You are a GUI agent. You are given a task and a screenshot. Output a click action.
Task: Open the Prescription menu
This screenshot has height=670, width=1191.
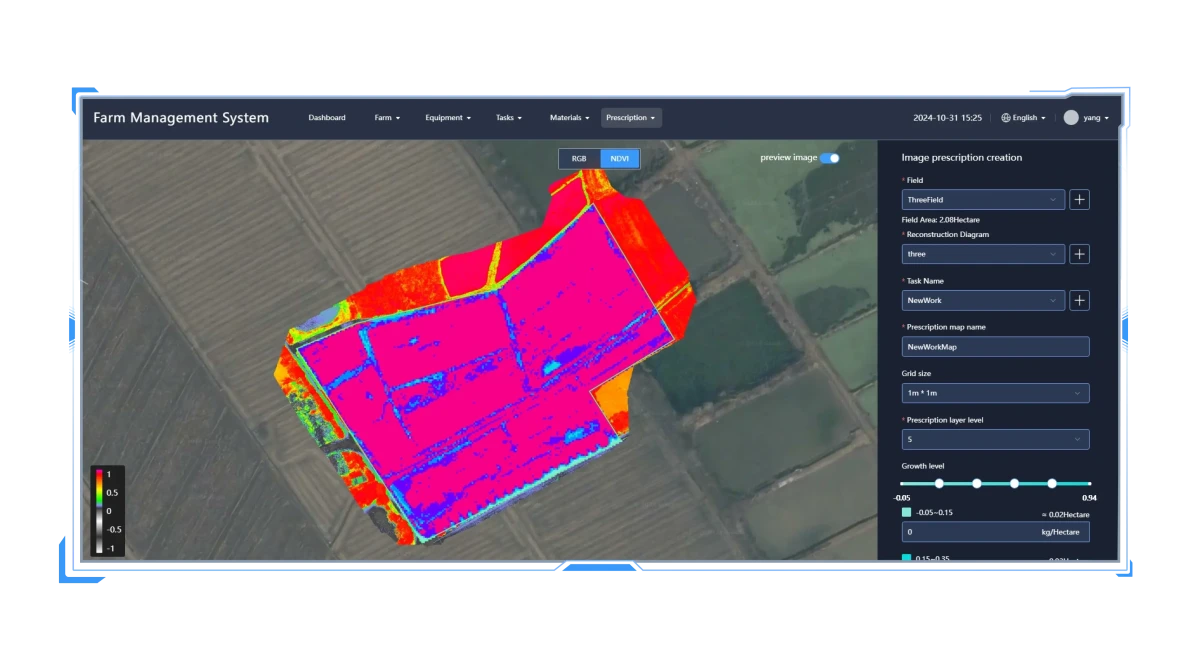[630, 118]
